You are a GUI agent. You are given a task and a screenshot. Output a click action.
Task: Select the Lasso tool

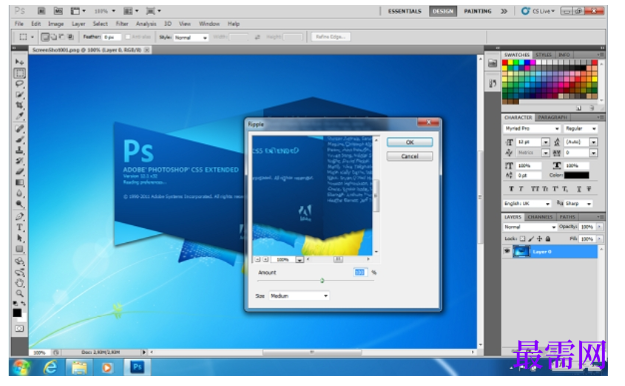tap(19, 84)
